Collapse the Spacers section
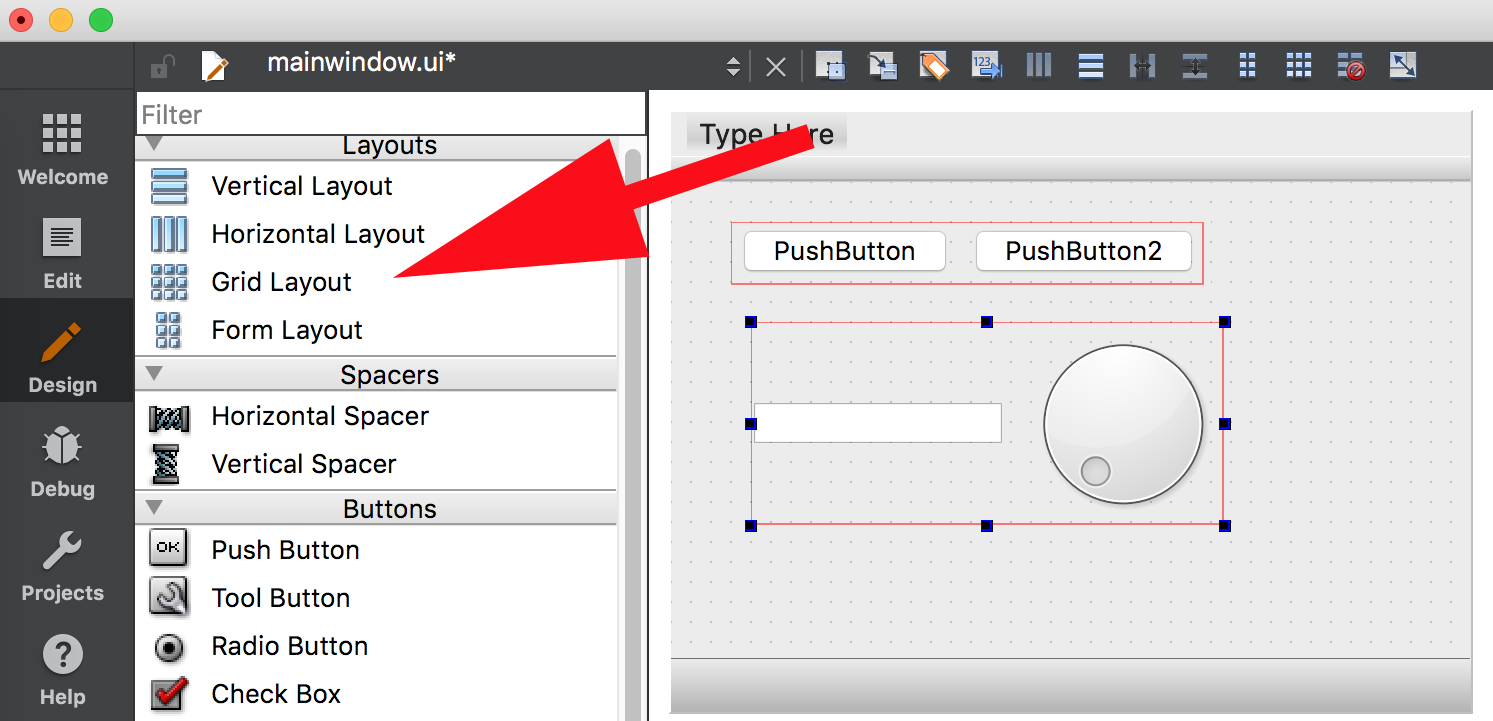Screen dimensions: 1493x721 point(153,374)
